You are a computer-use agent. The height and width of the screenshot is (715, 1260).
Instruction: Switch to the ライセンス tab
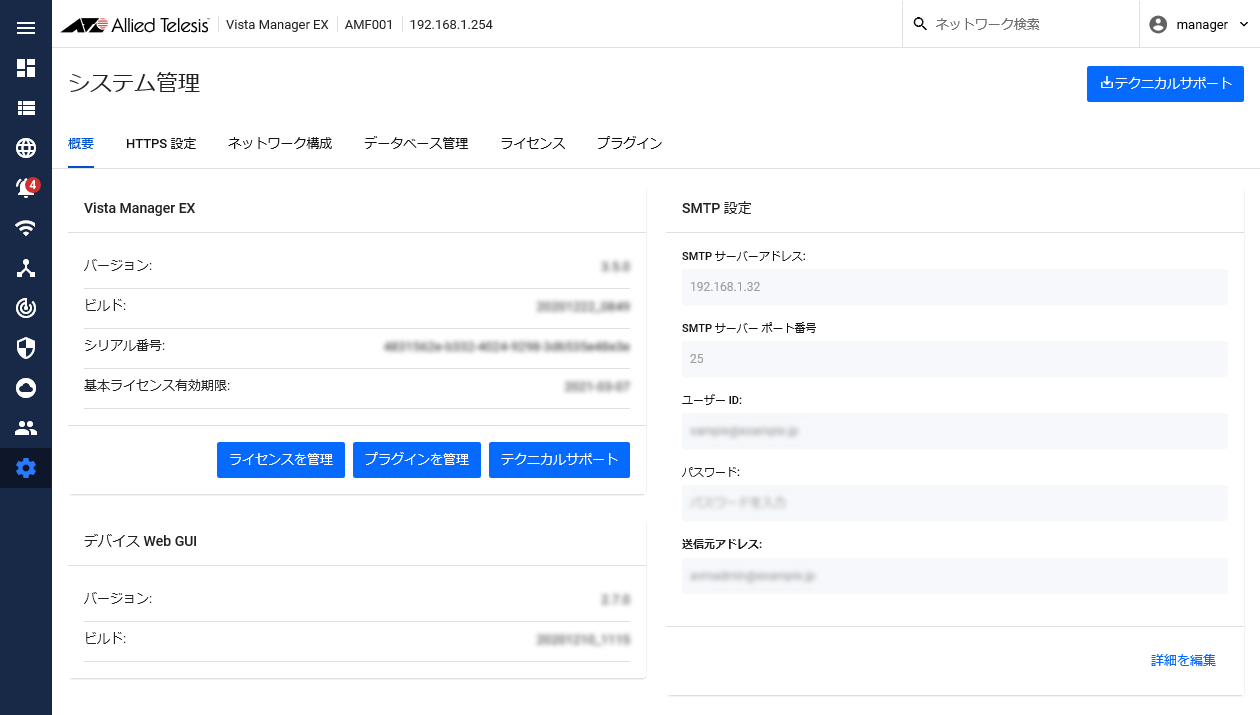(532, 143)
